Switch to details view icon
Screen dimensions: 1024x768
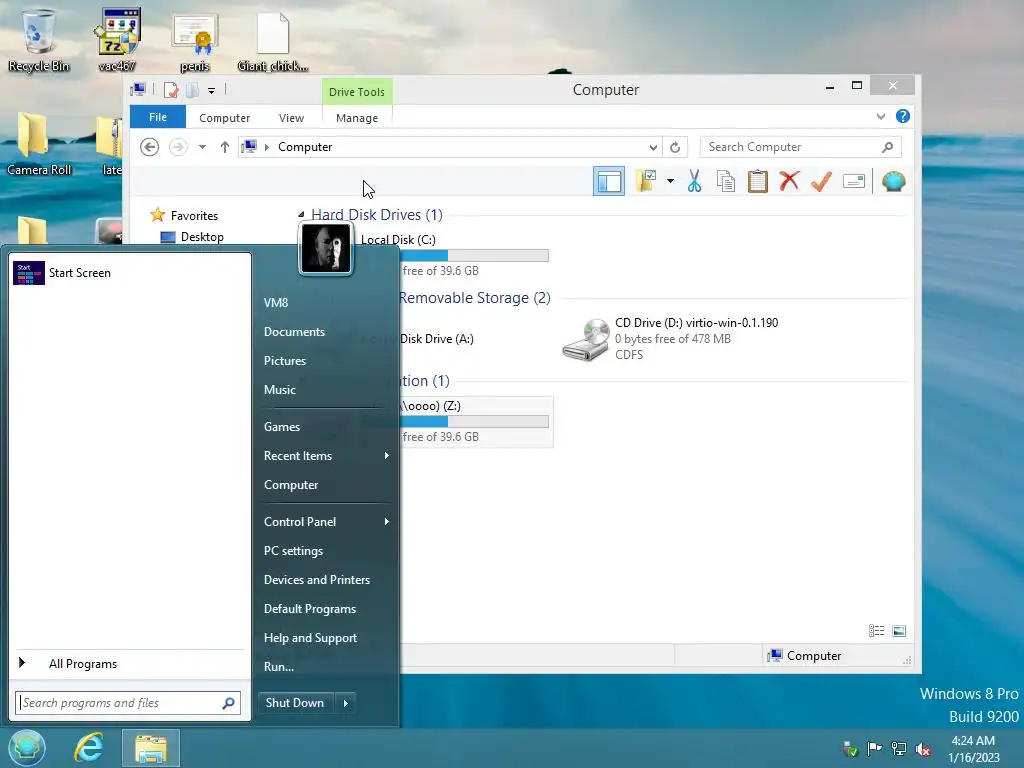pyautogui.click(x=876, y=631)
